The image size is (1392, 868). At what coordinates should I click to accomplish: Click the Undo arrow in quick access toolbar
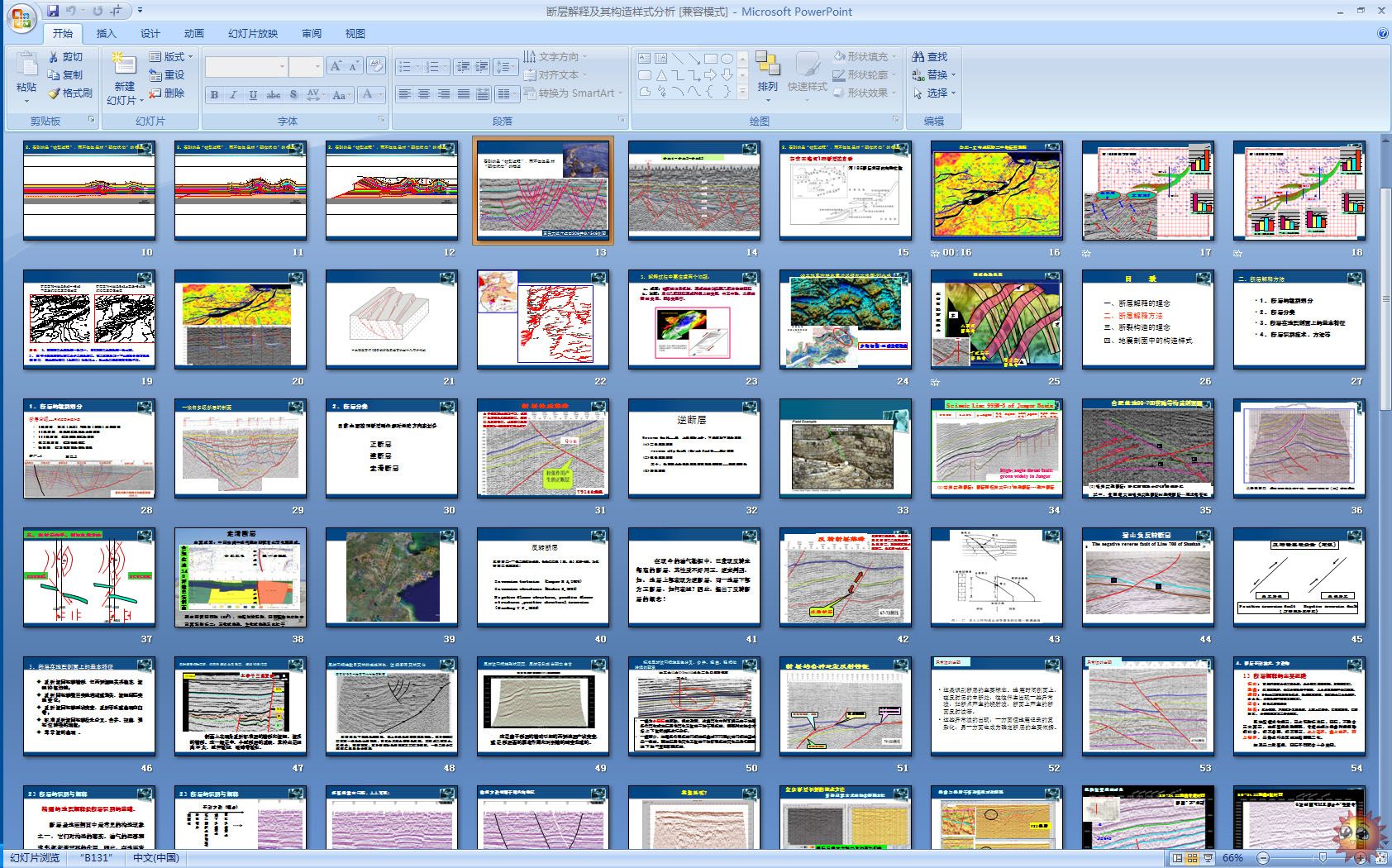point(71,11)
